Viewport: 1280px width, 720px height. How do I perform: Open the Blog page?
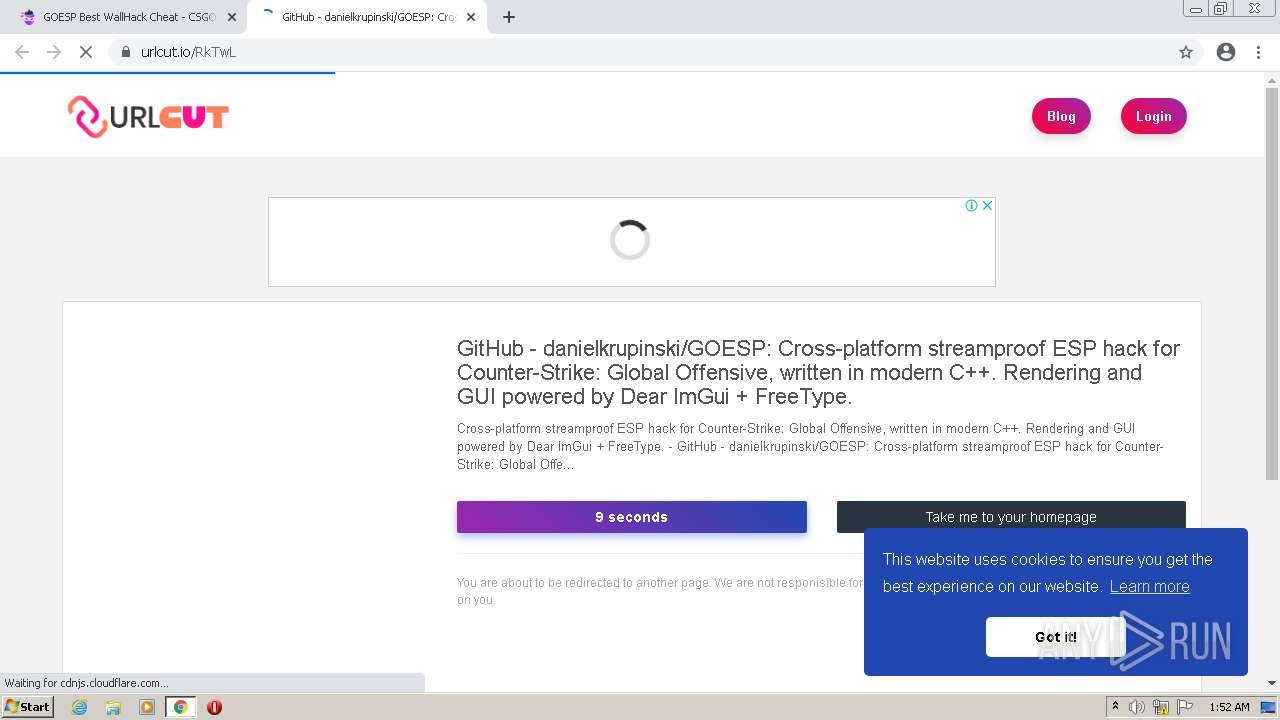(1061, 116)
